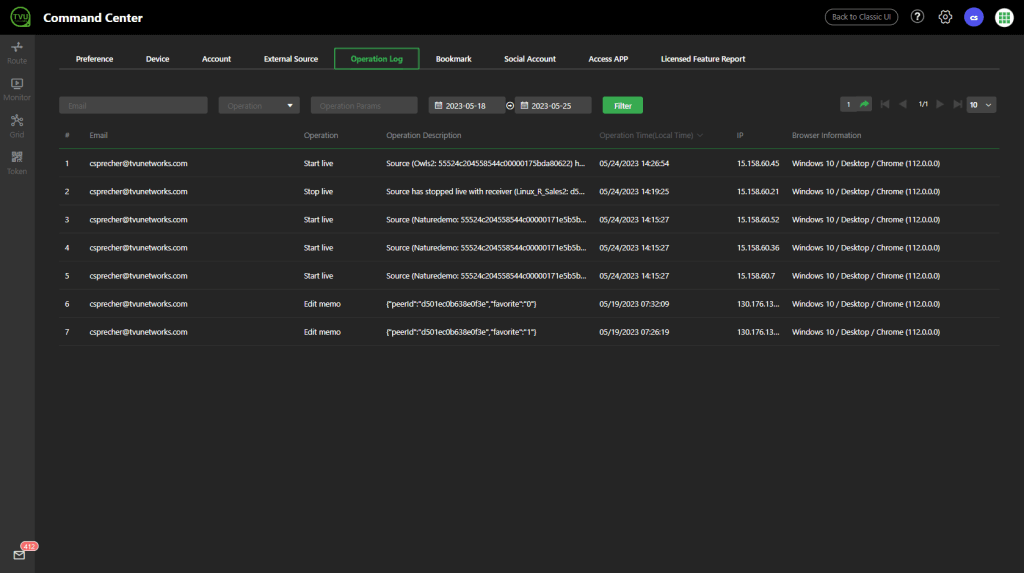
Task: Switch to the Device tab
Action: [x=157, y=59]
